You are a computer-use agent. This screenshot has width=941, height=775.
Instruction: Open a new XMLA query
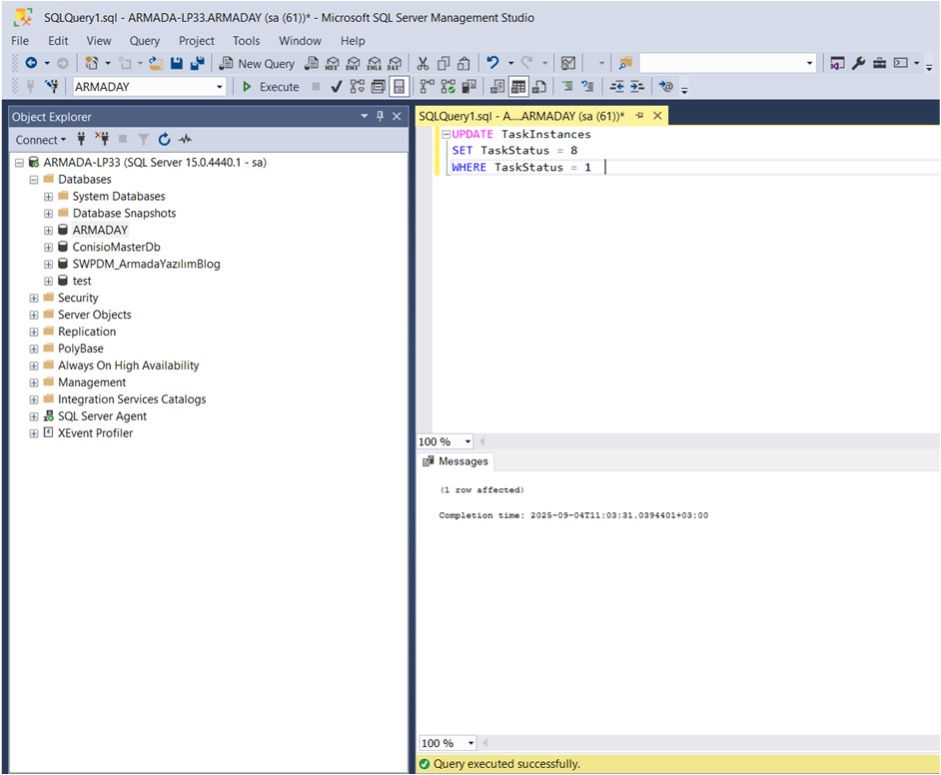tap(374, 63)
